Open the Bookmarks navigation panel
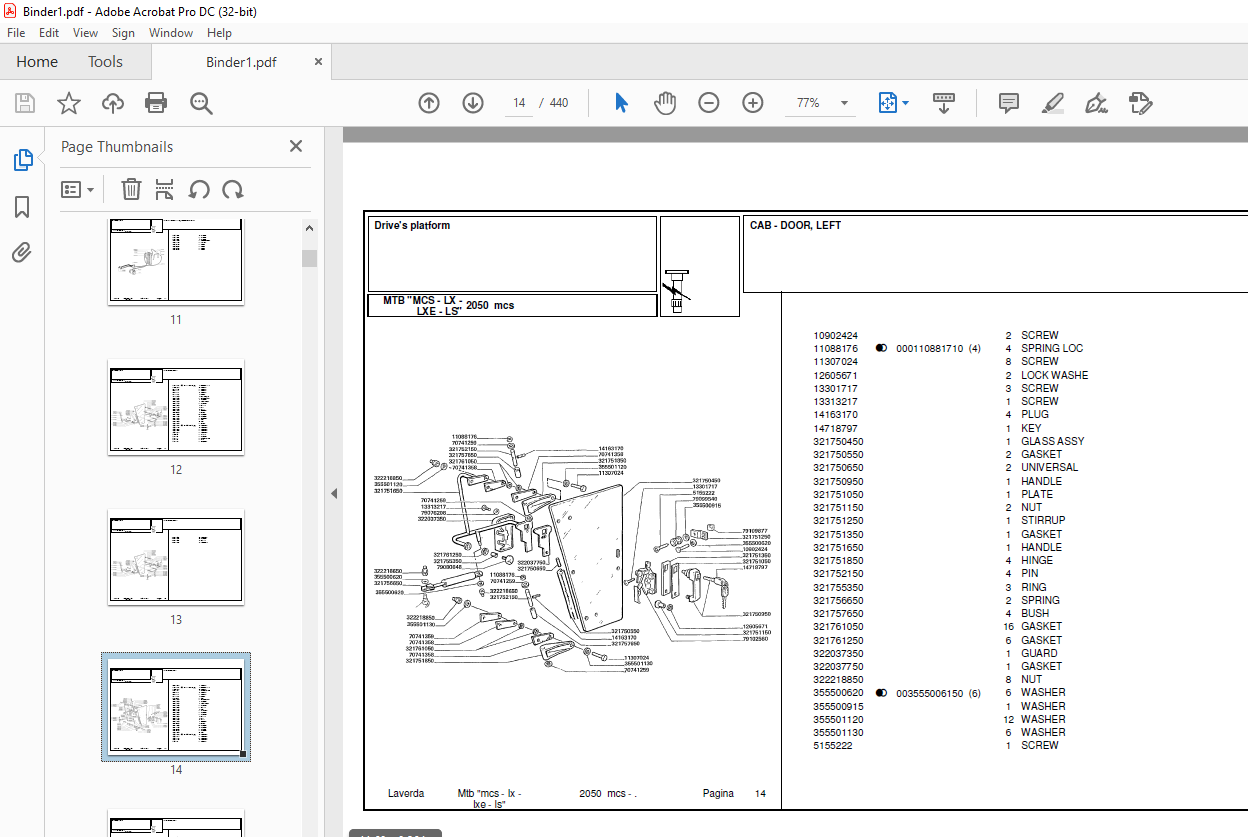Viewport: 1248px width, 837px height. click(x=22, y=207)
